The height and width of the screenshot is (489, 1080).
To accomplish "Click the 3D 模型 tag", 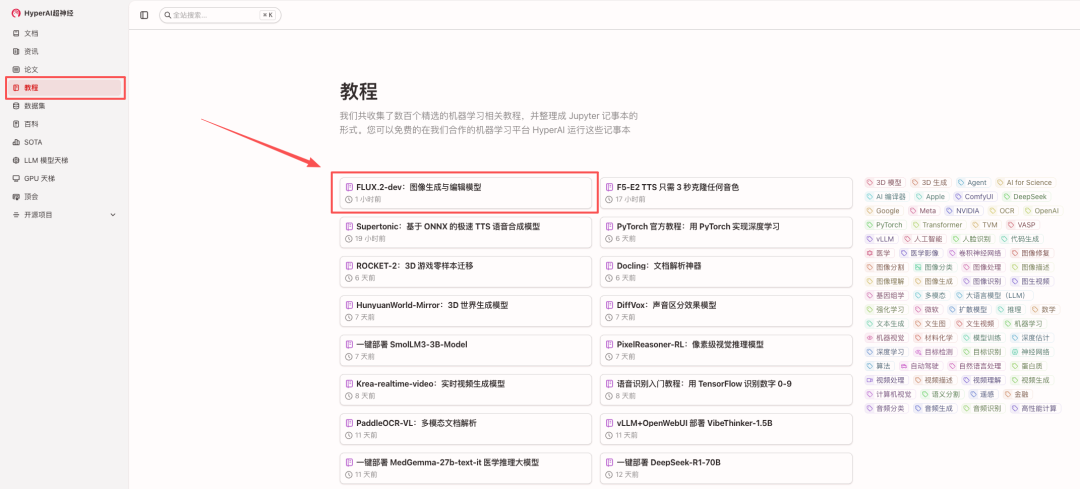I will pyautogui.click(x=884, y=183).
